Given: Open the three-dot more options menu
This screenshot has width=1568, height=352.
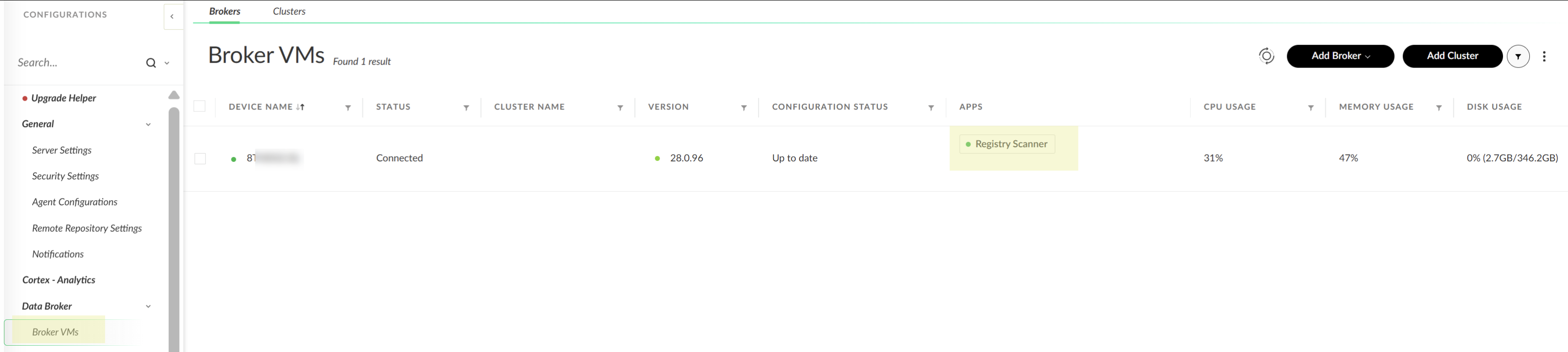Looking at the screenshot, I should (x=1544, y=57).
